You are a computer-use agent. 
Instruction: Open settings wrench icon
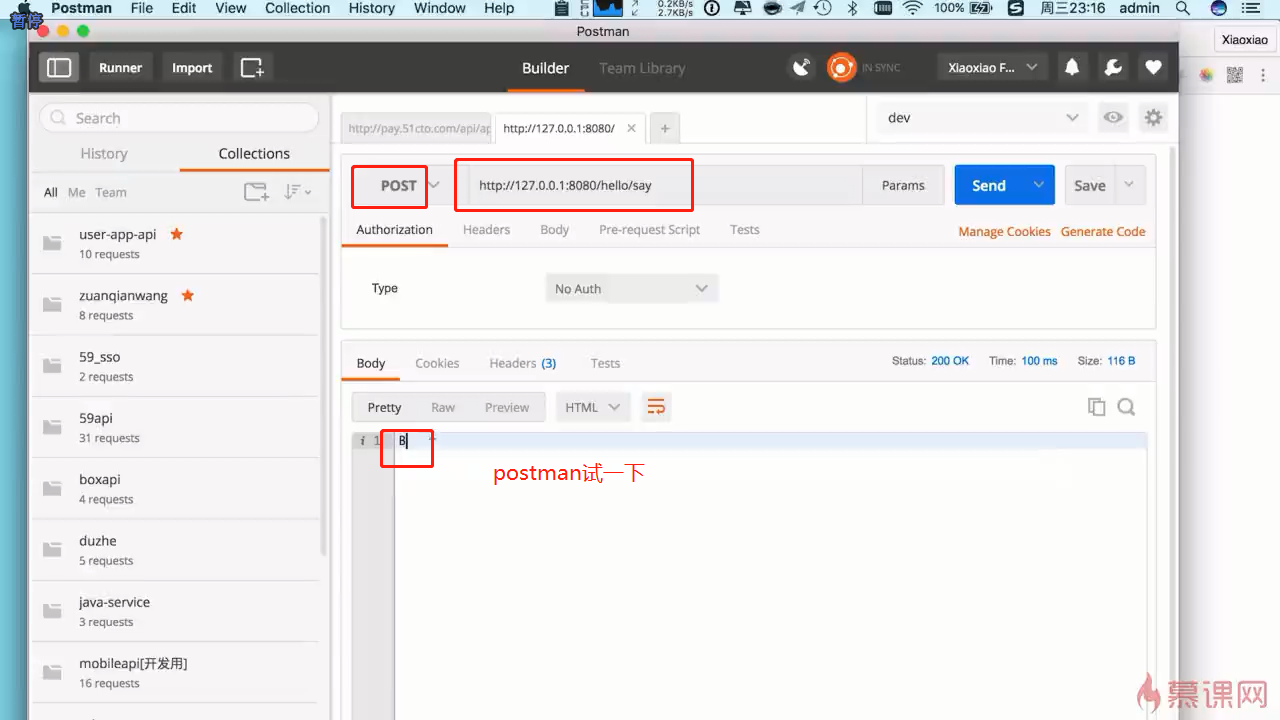1113,68
